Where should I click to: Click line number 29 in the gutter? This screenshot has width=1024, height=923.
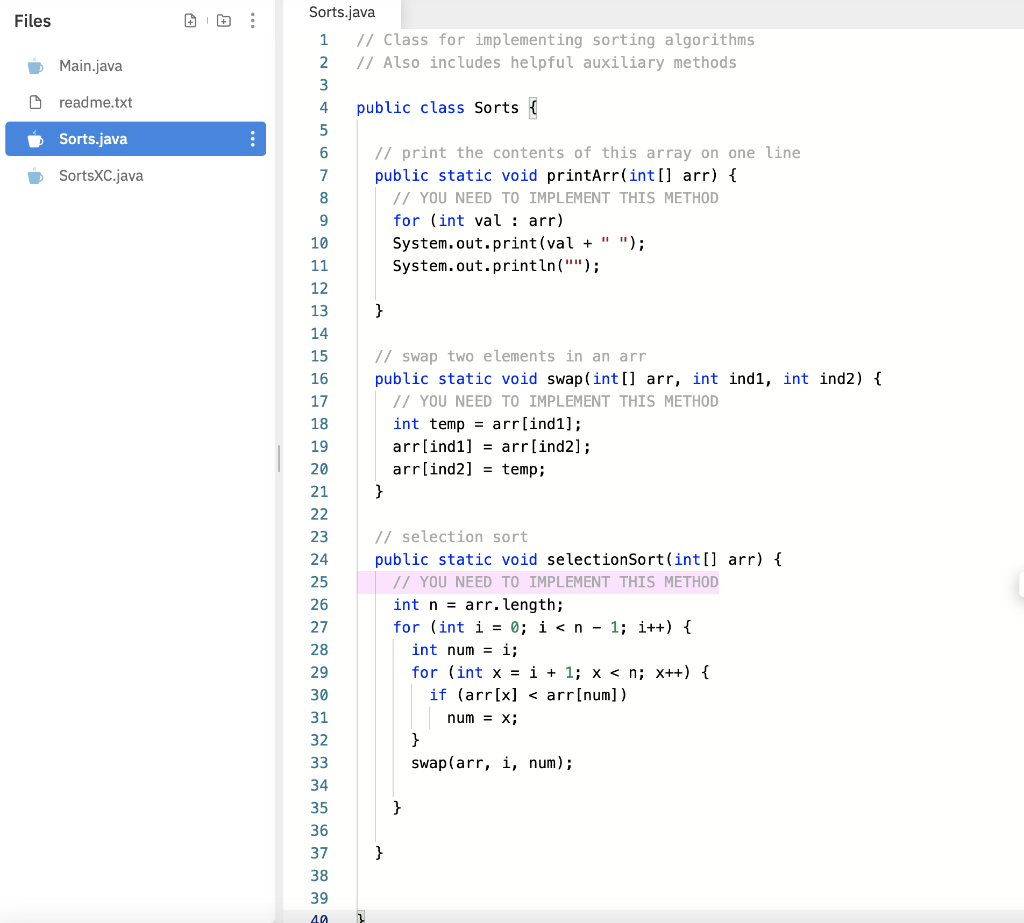[319, 673]
